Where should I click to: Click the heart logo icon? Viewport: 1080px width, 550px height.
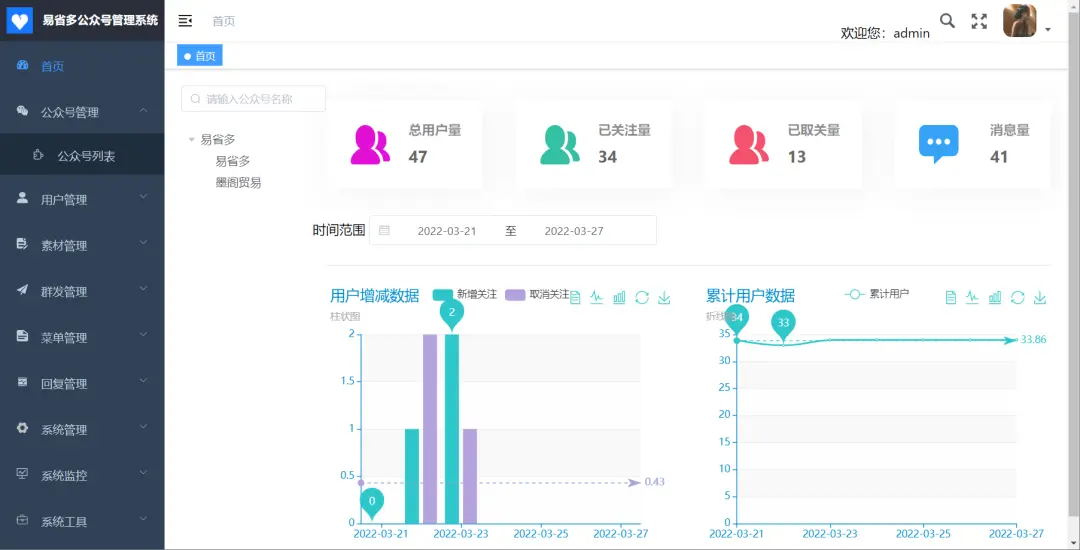pyautogui.click(x=20, y=21)
